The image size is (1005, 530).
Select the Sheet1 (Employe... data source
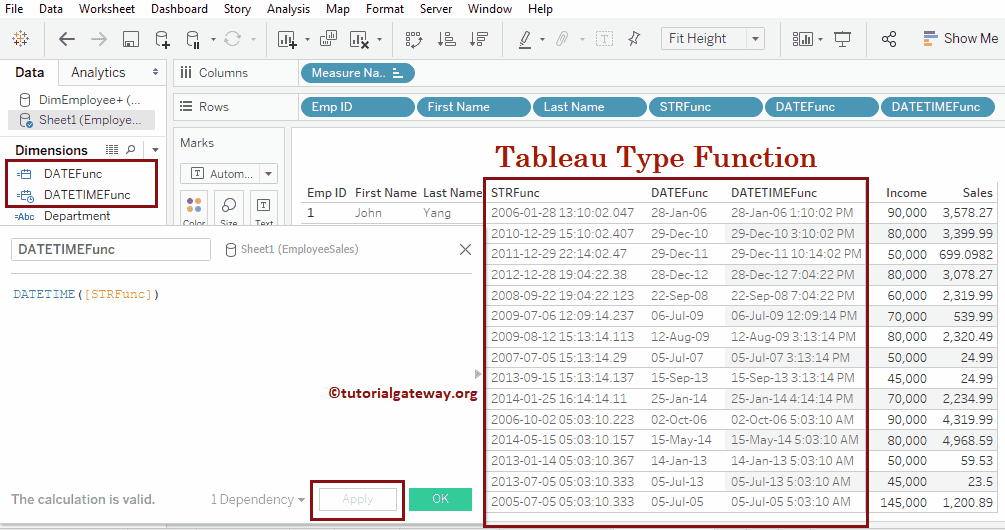click(x=82, y=120)
